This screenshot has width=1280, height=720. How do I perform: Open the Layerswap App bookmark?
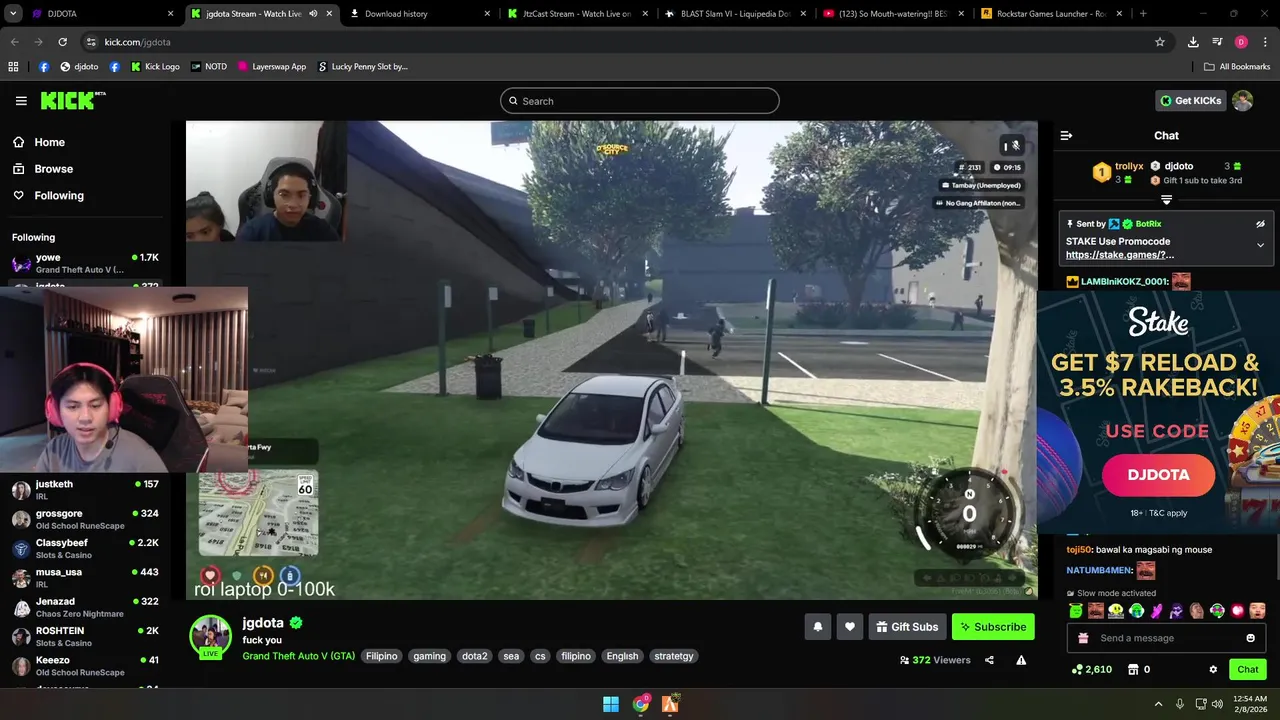271,67
